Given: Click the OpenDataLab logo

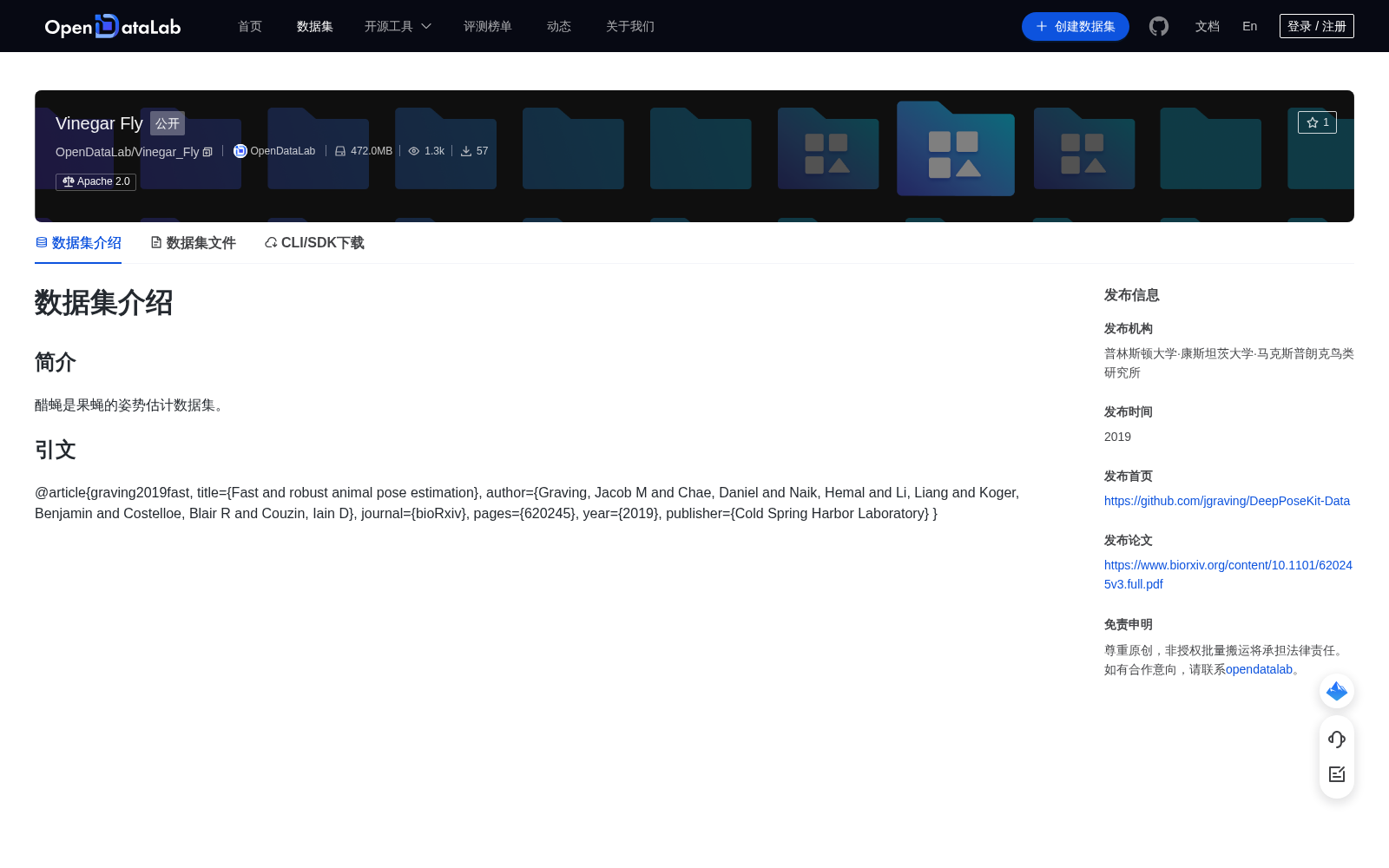Looking at the screenshot, I should (x=113, y=26).
